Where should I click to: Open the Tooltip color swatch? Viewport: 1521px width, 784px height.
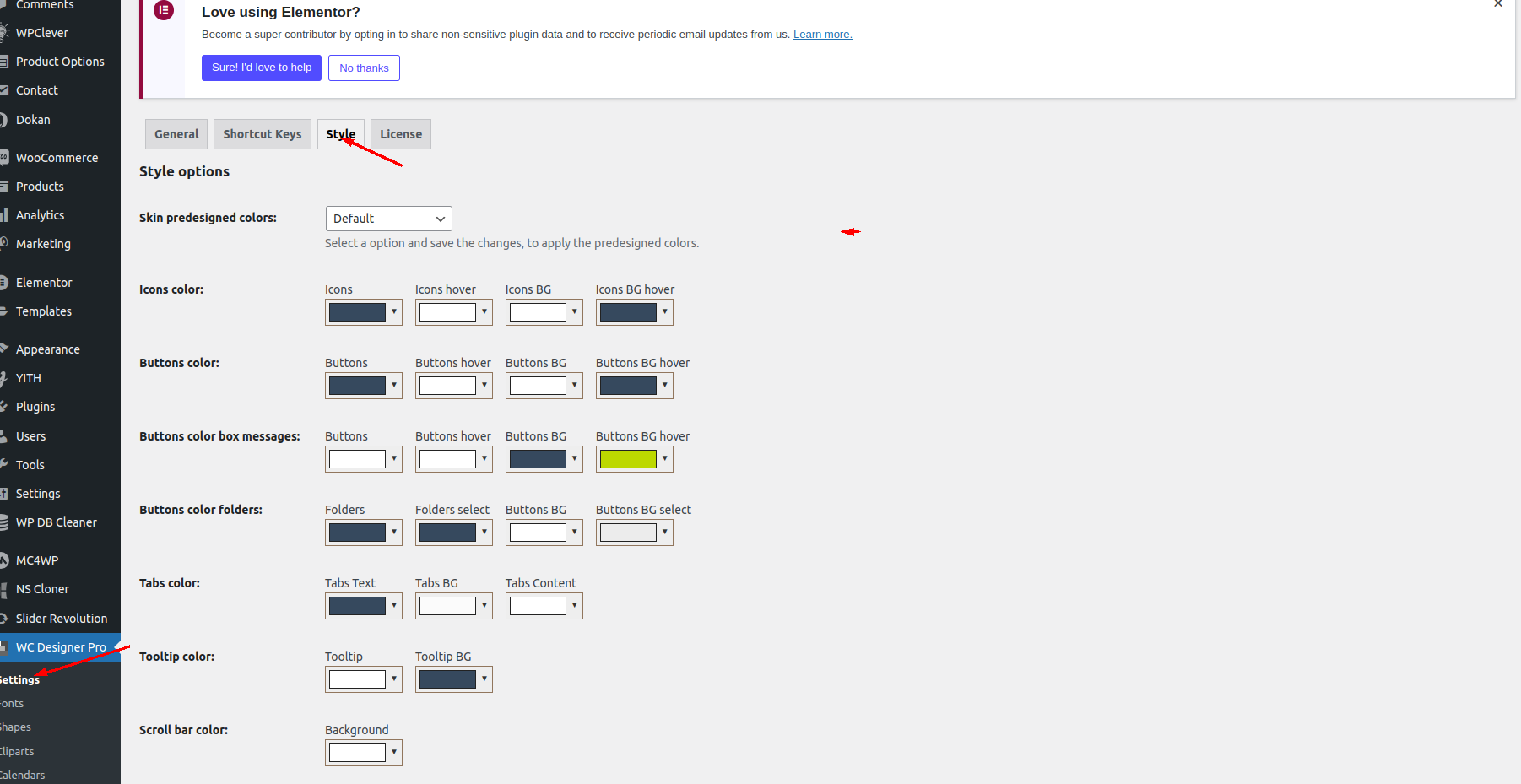point(357,679)
